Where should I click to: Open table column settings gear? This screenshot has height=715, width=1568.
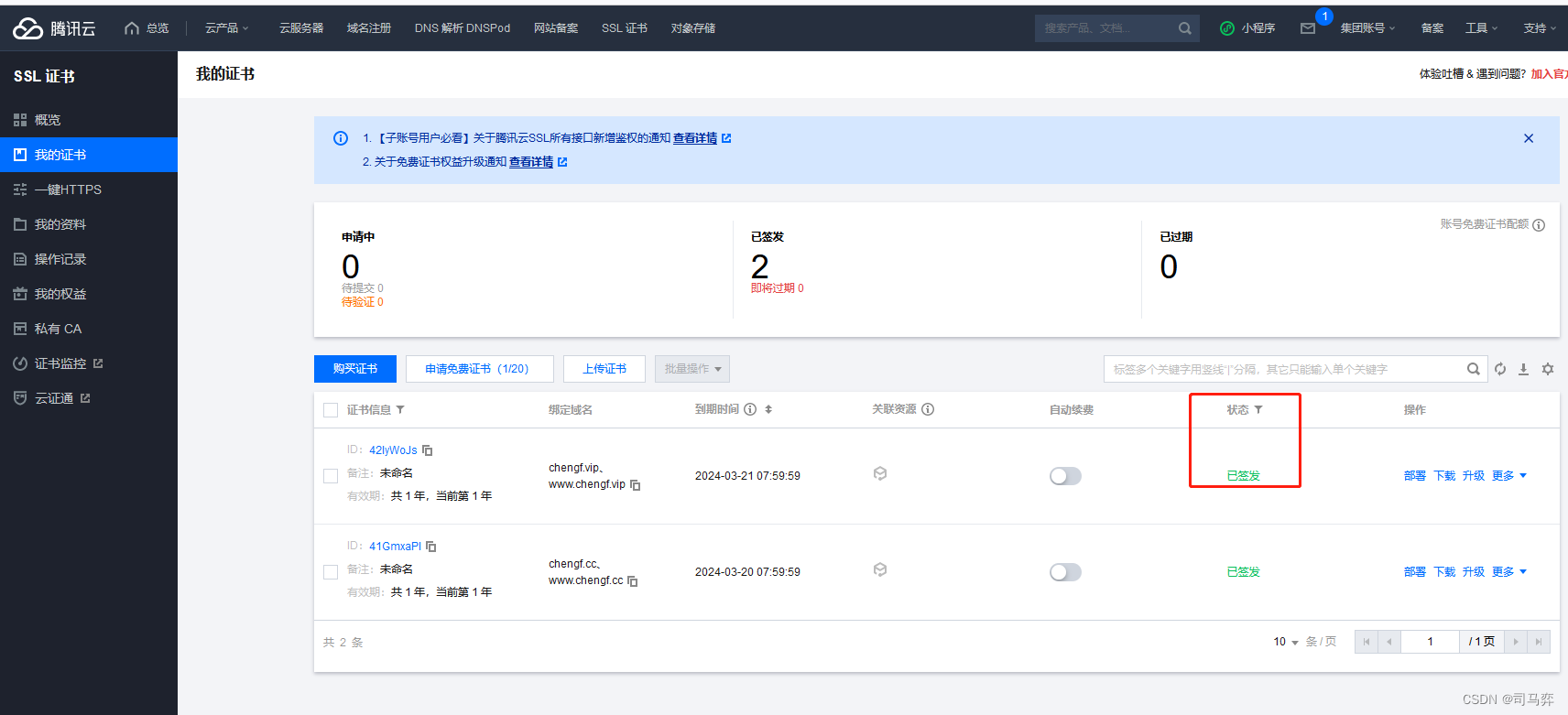1548,369
